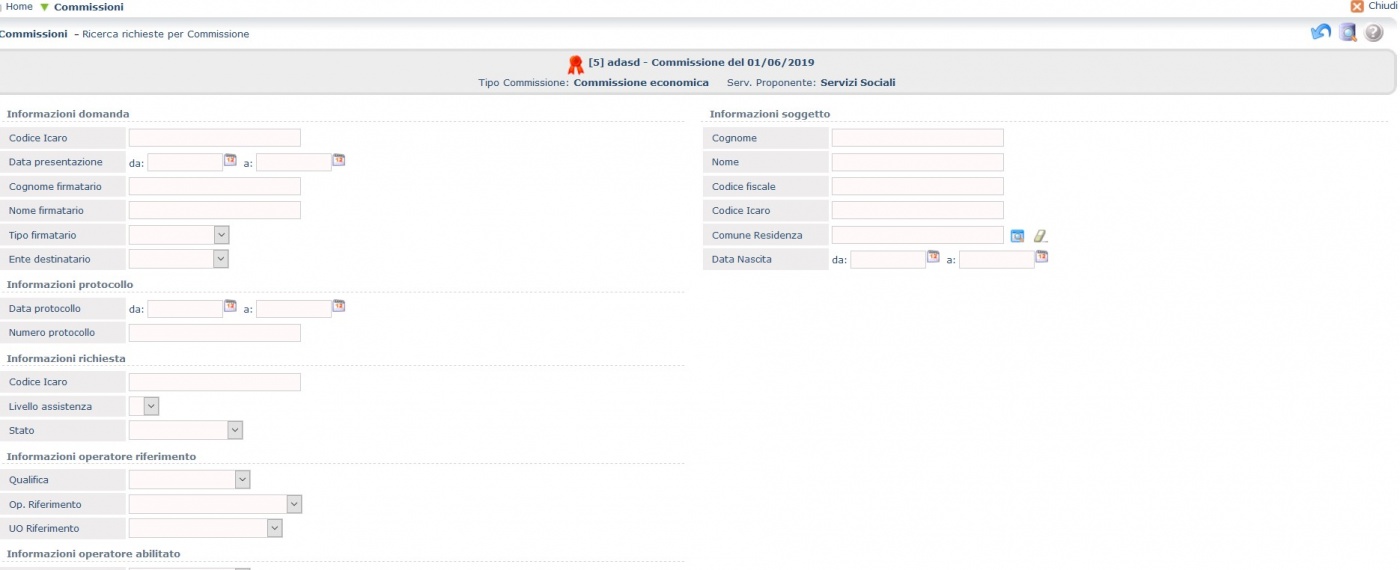
Task: Focus the Nome firmatario field
Action: coord(215,210)
